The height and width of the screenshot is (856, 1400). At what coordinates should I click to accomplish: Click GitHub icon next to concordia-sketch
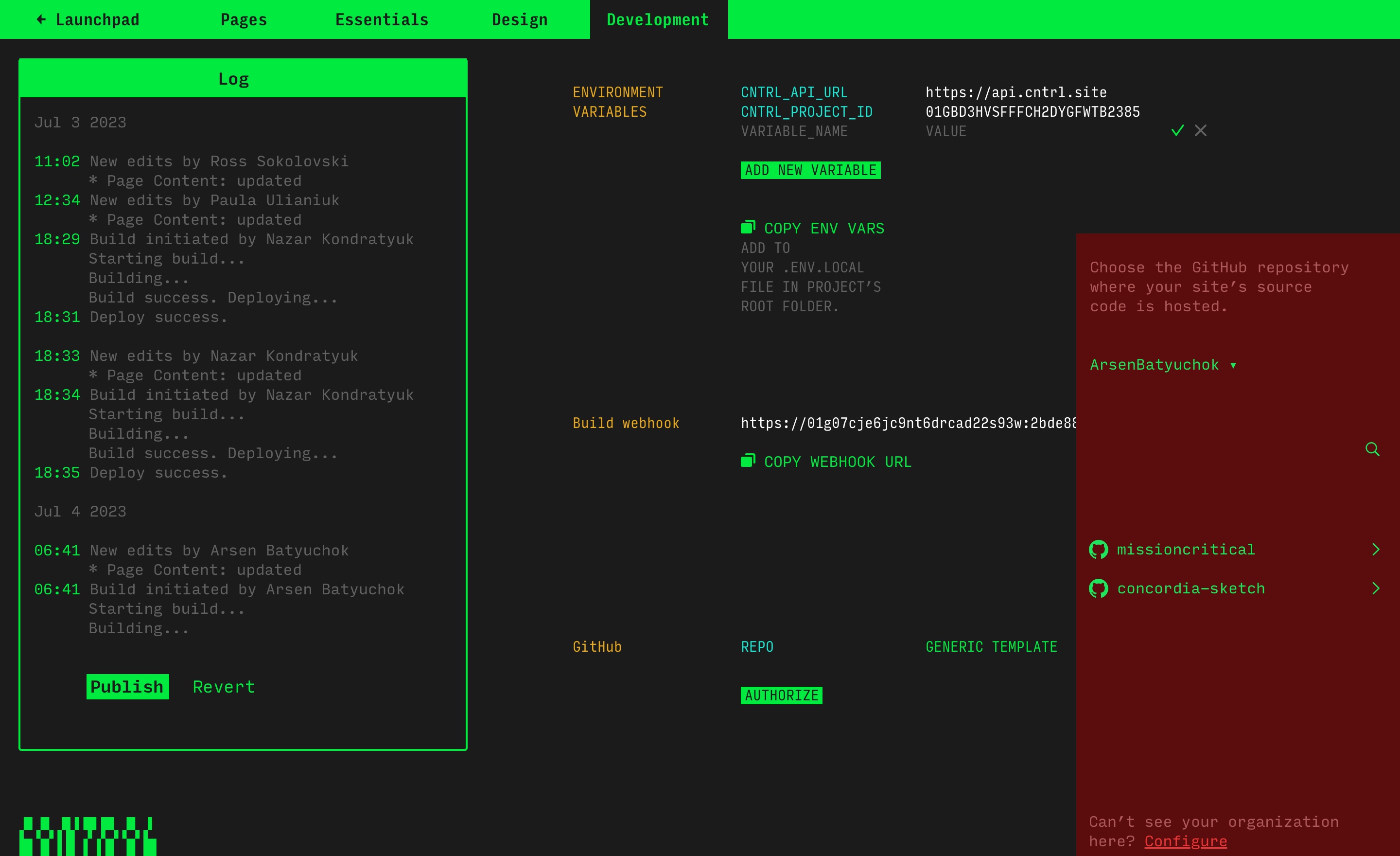pos(1098,588)
